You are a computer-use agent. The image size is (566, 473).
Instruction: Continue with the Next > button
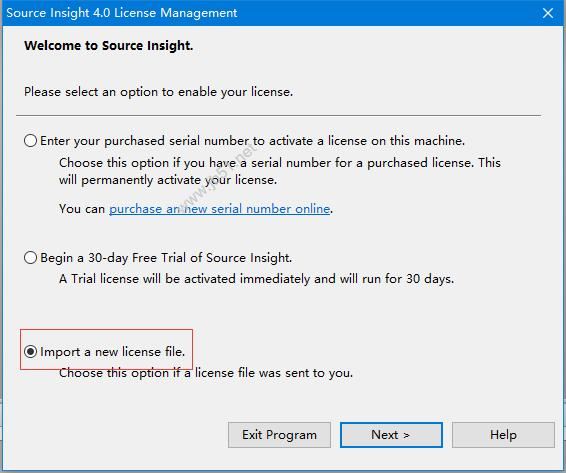point(391,435)
